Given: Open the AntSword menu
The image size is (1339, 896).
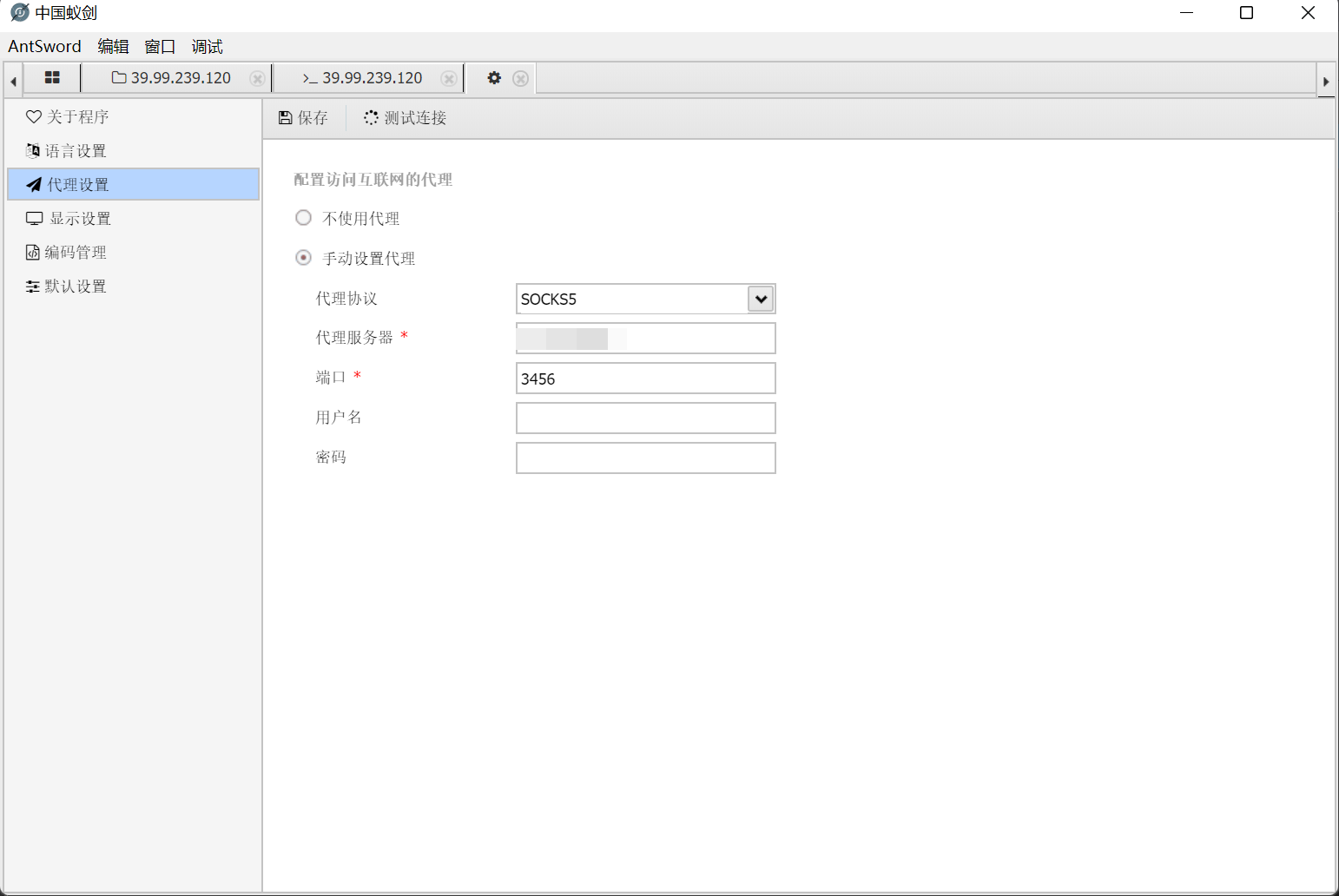Looking at the screenshot, I should 44,47.
